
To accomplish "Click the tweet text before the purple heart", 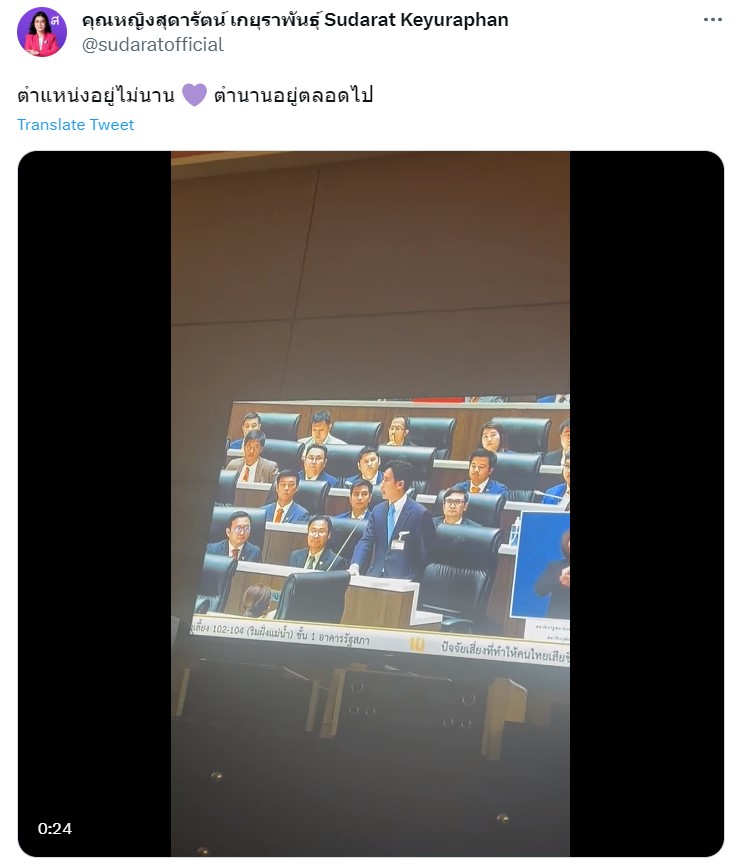I will [x=96, y=95].
